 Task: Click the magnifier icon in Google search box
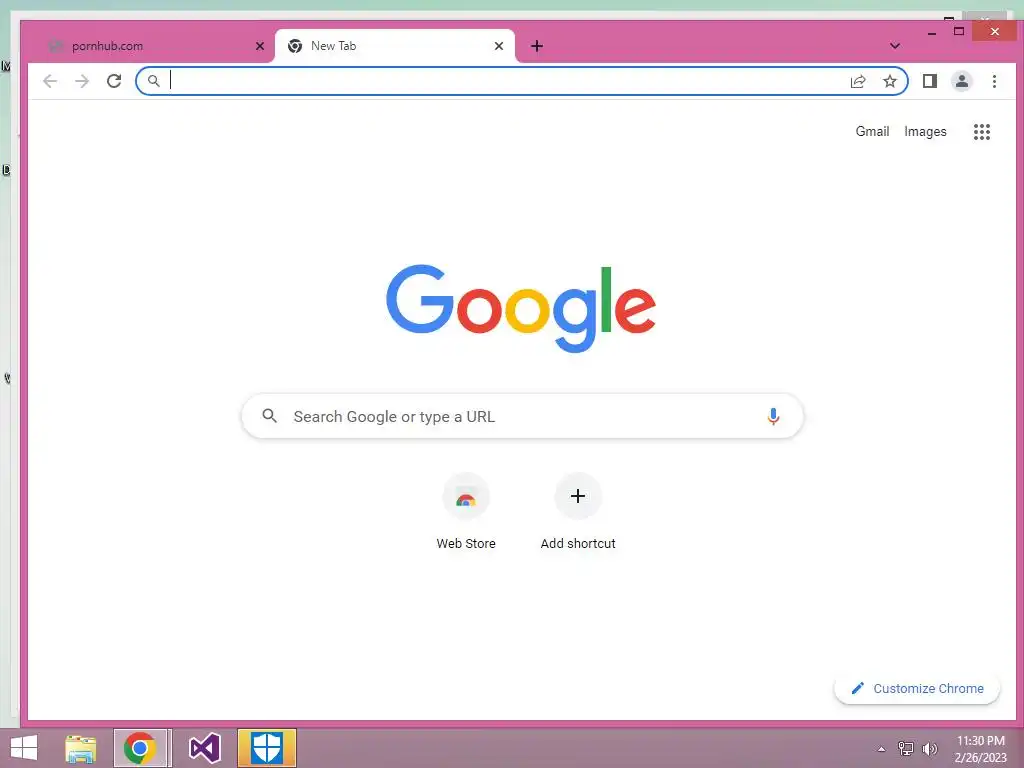click(269, 415)
